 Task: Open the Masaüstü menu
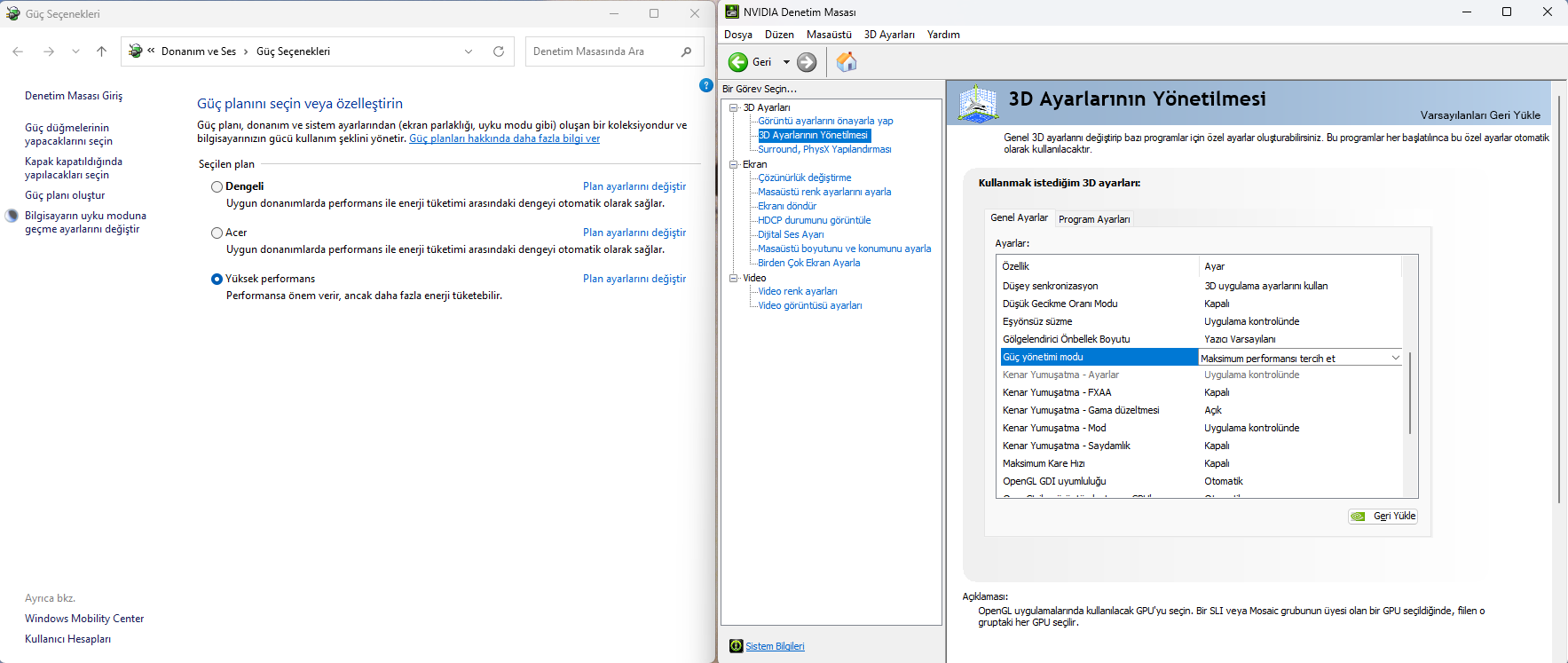pos(829,35)
